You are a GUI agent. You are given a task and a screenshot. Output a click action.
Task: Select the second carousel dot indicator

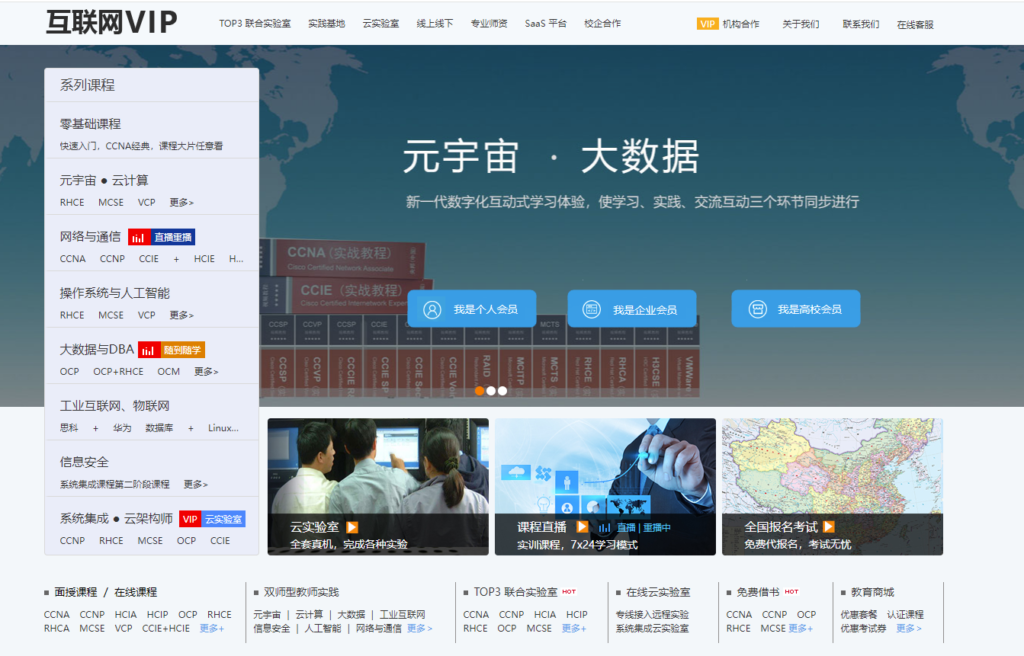[x=490, y=392]
